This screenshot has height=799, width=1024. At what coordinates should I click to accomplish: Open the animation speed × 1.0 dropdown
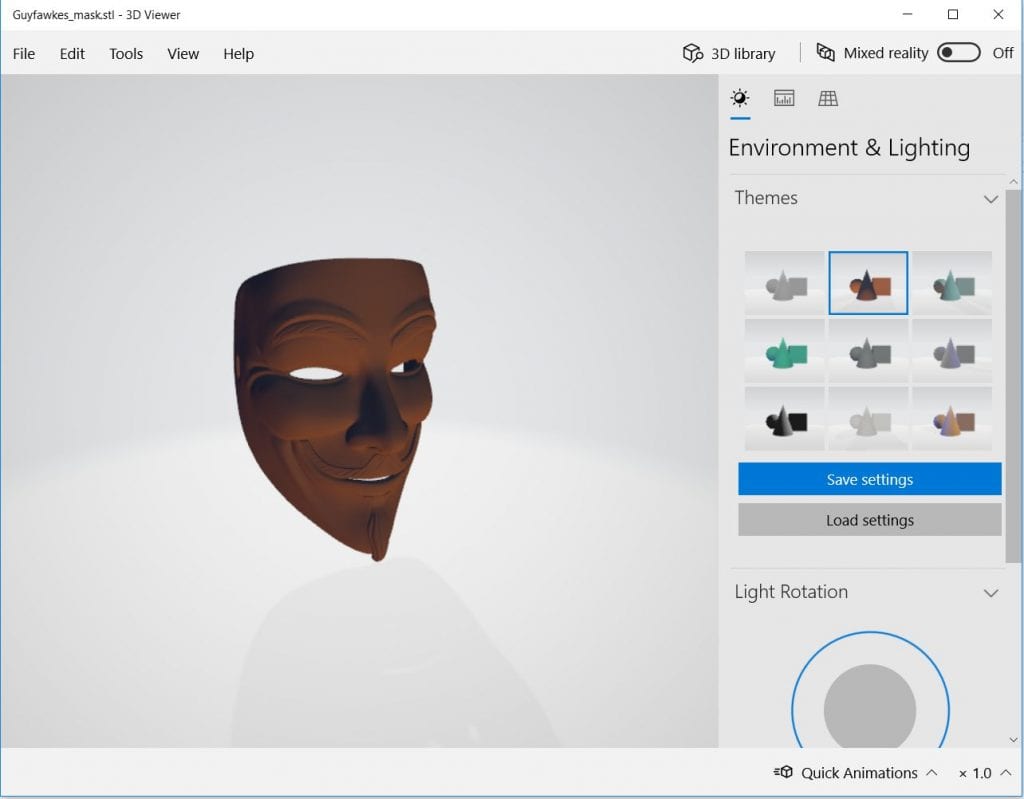tap(982, 773)
